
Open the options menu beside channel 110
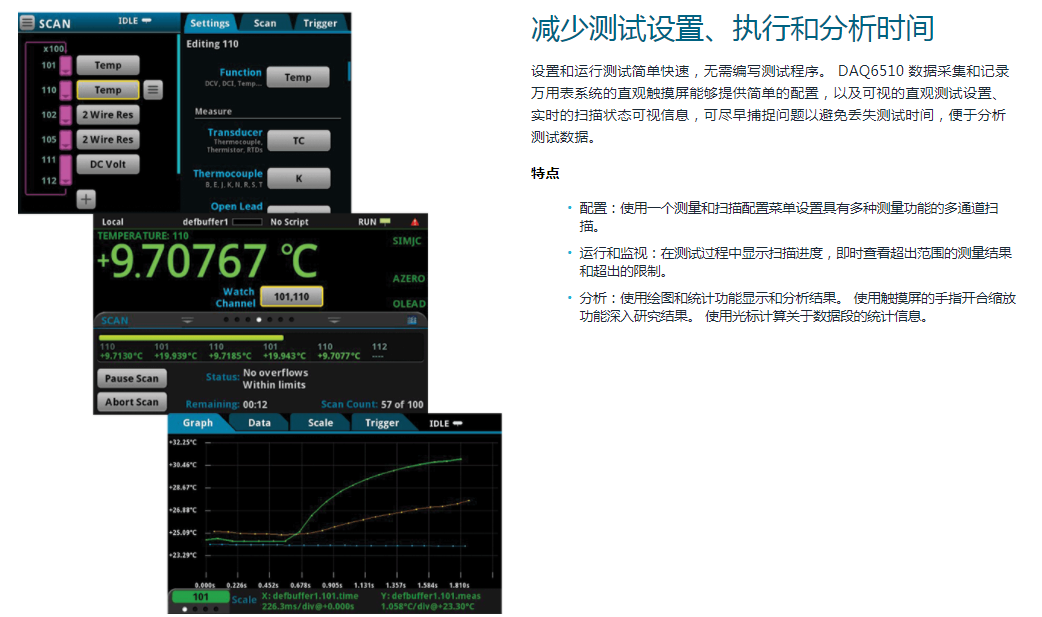153,90
